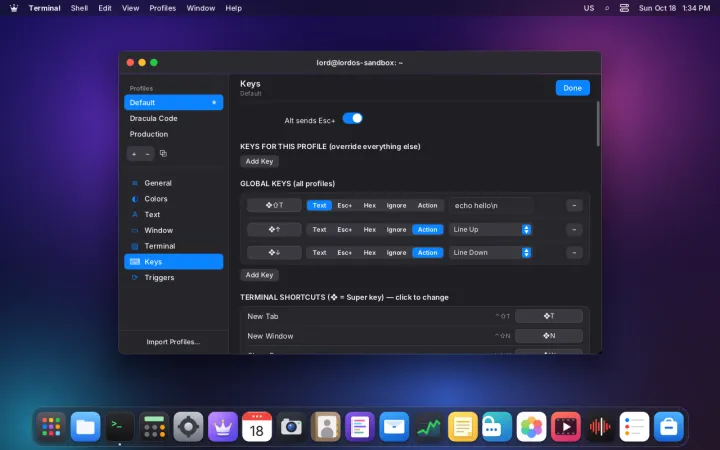Select Esc+ mode for Line Down row
The width and height of the screenshot is (720, 450).
344,253
